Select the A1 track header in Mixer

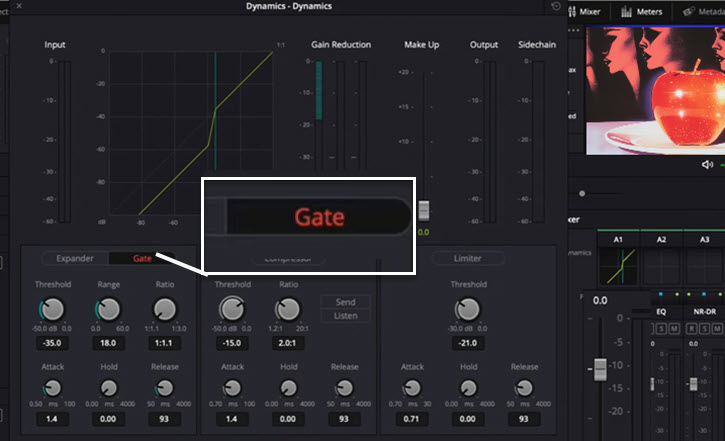618,239
